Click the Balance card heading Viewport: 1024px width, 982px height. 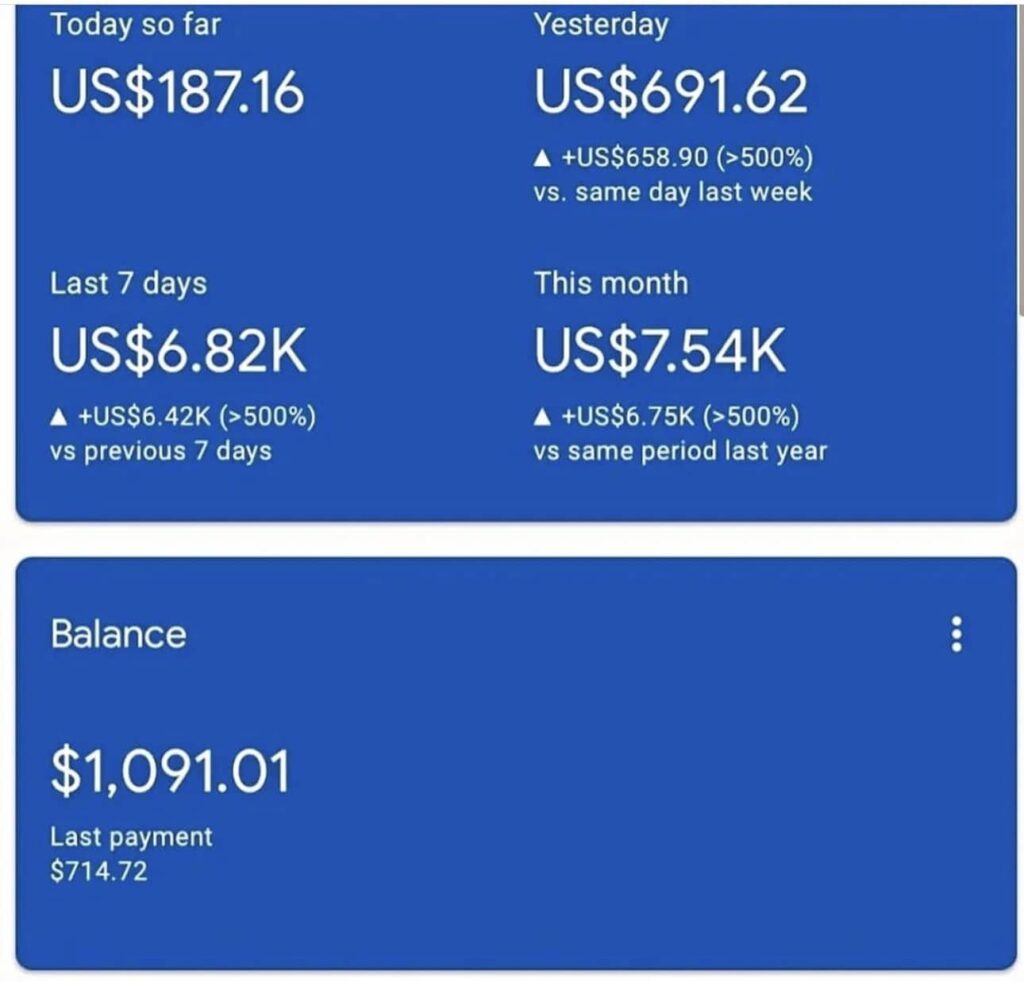(118, 635)
